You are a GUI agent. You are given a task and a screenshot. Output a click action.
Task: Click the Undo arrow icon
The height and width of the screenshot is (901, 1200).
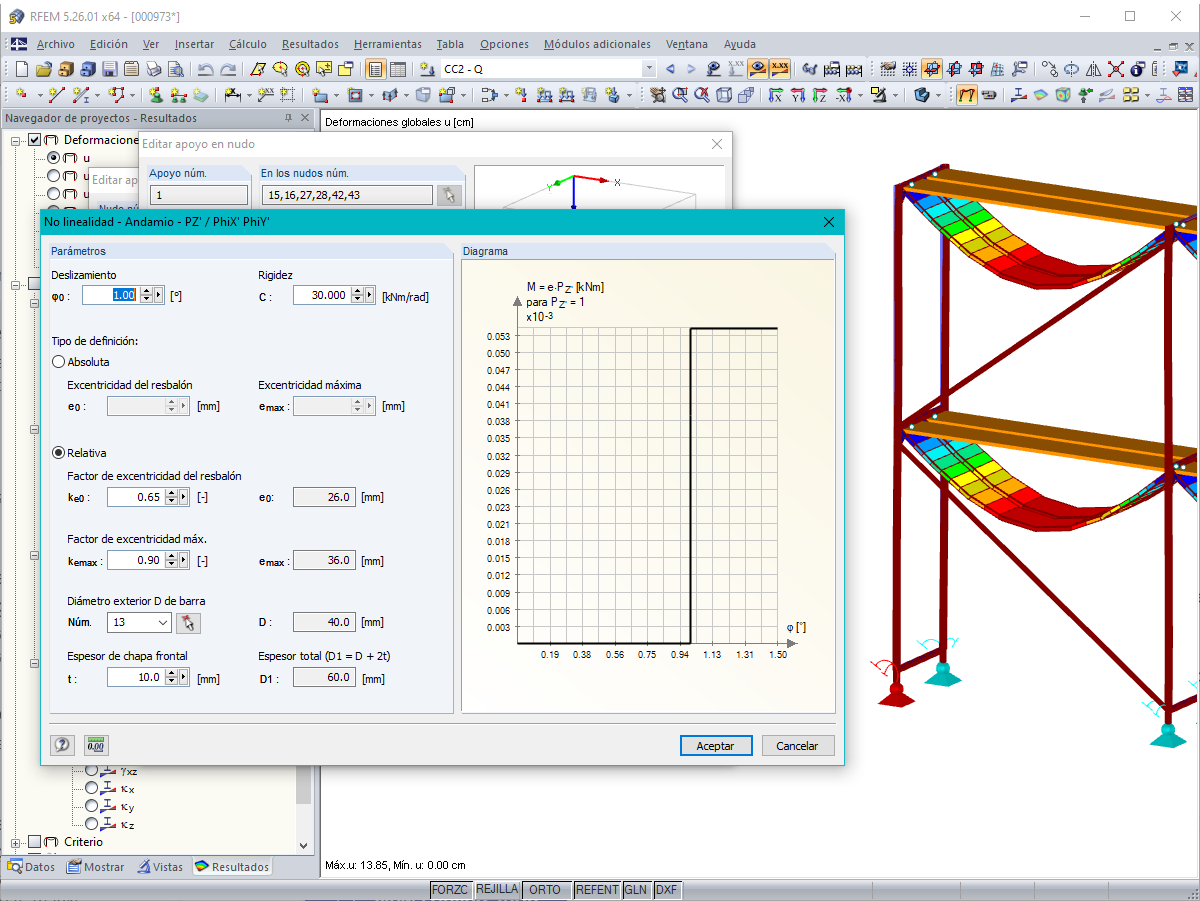point(206,69)
